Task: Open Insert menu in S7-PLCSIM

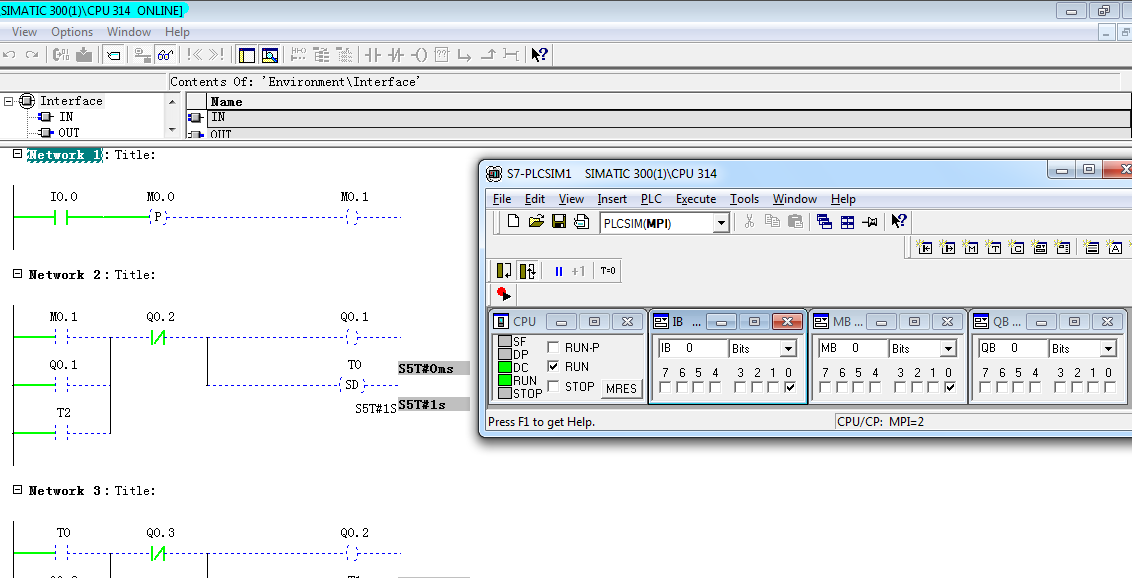Action: (x=612, y=199)
